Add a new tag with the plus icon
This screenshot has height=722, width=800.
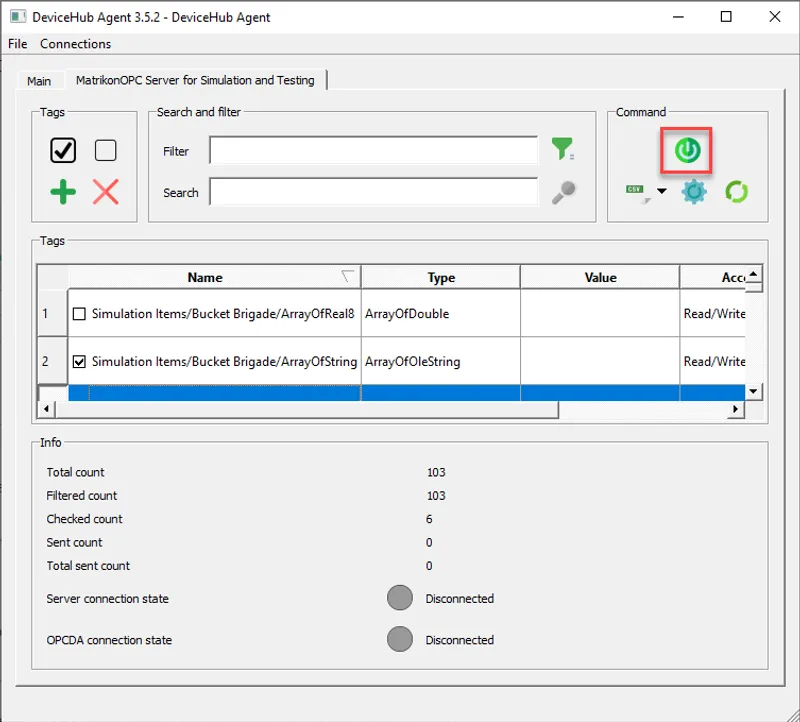click(60, 192)
